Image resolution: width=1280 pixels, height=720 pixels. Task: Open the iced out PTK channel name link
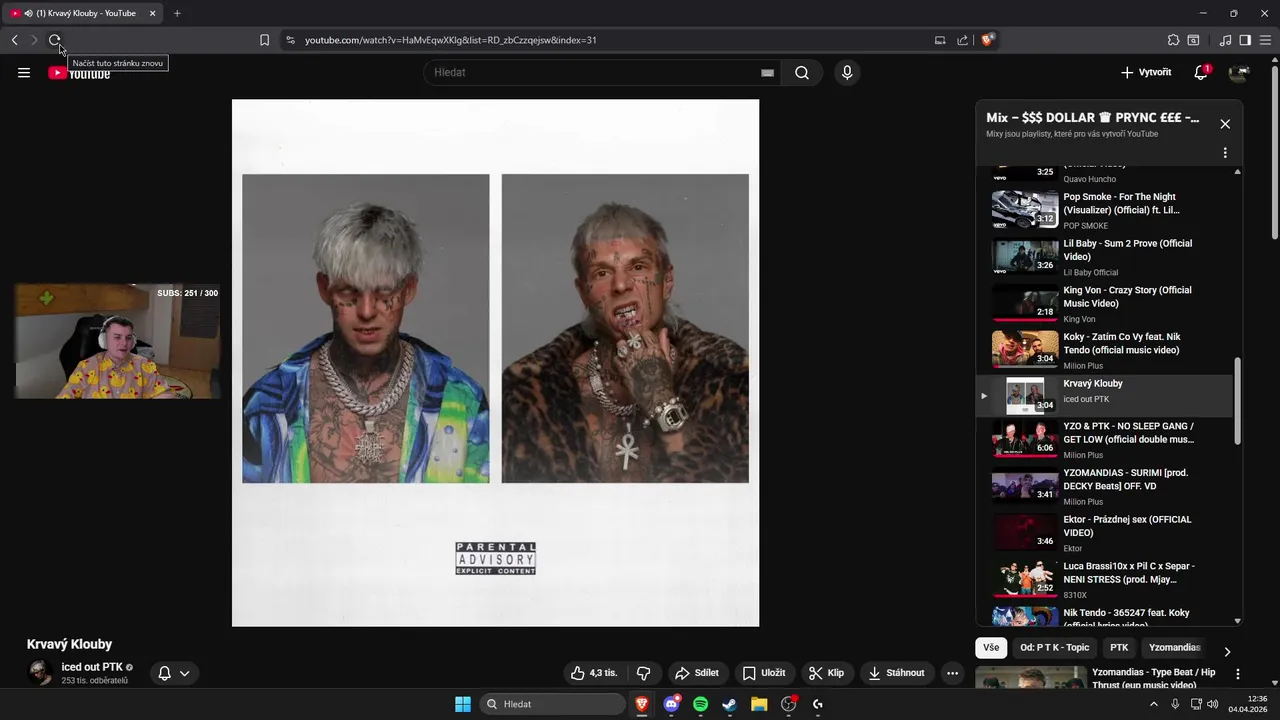pos(92,667)
